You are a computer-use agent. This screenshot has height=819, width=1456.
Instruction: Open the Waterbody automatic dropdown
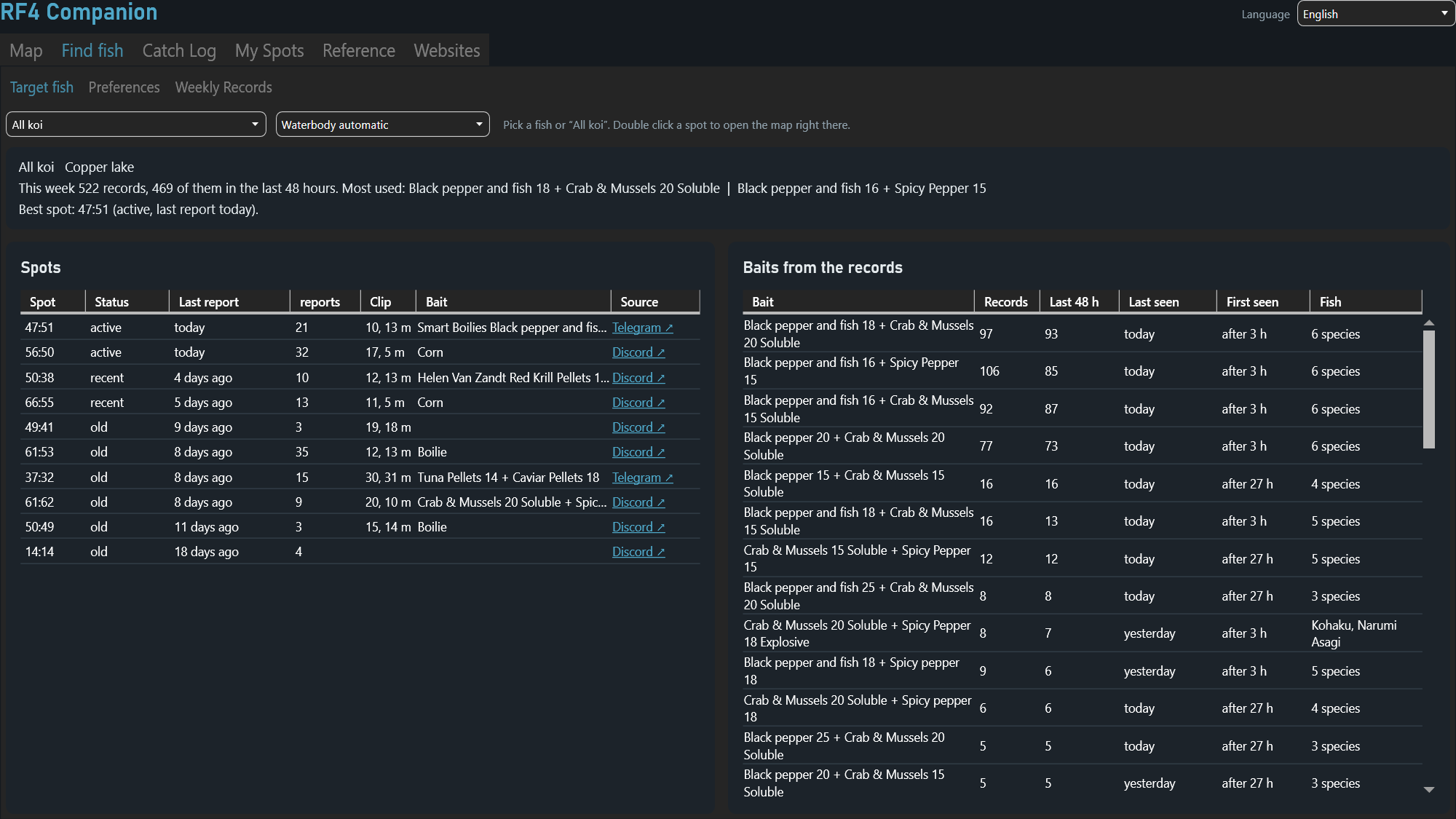point(382,124)
